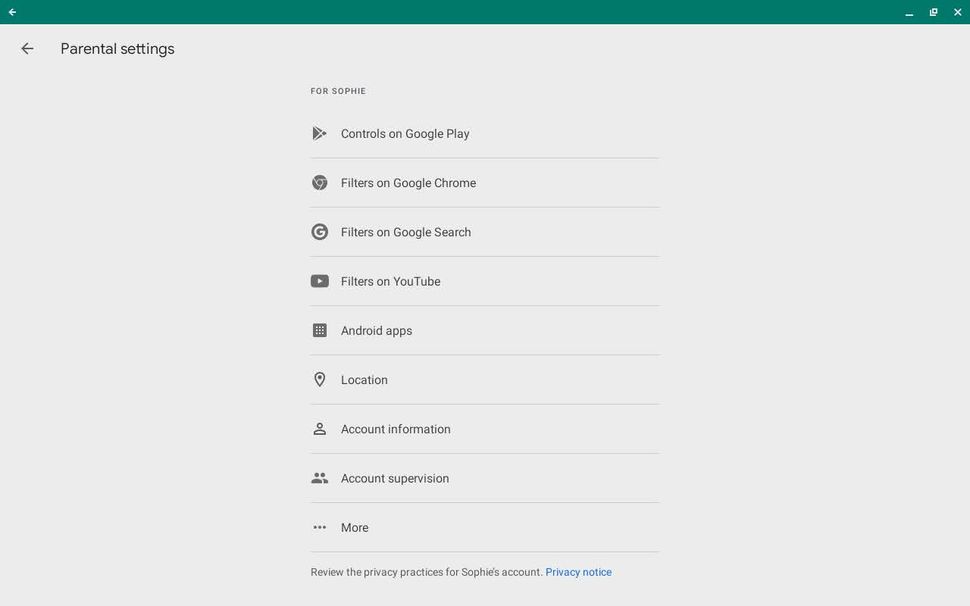
Task: Open the Privacy notice link
Action: (578, 571)
